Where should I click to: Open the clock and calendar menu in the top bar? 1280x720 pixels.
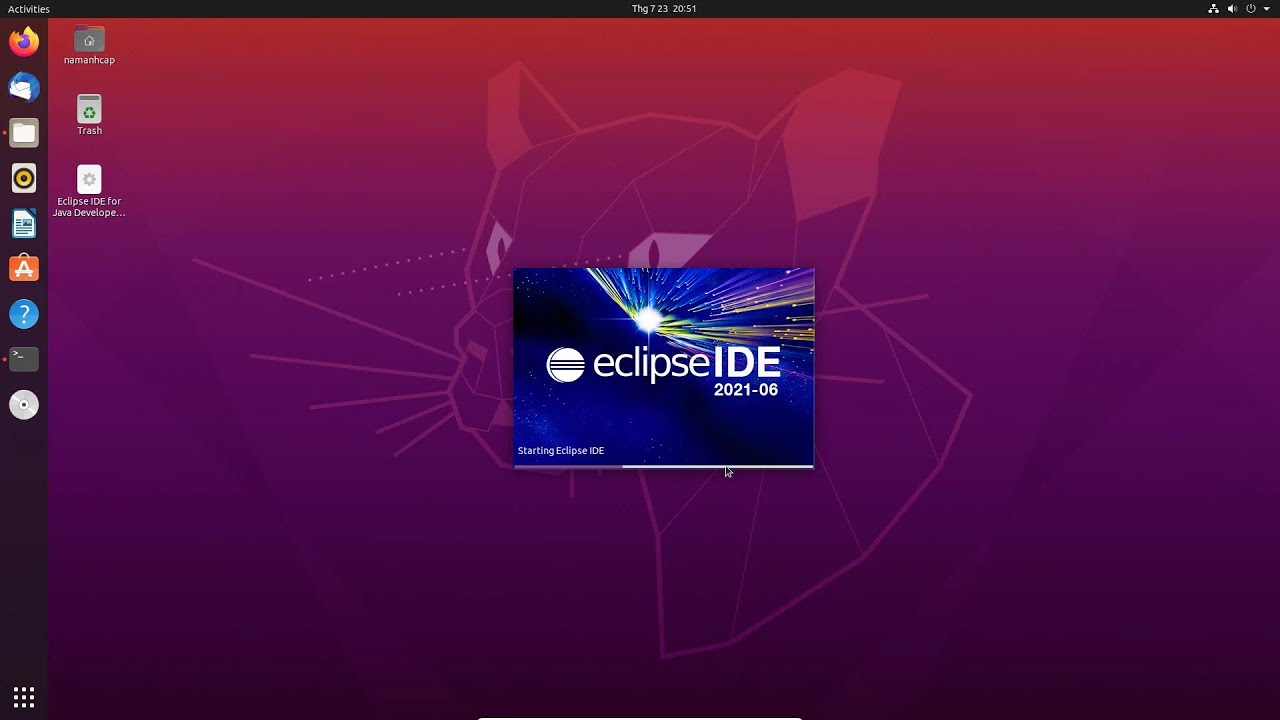pos(664,9)
